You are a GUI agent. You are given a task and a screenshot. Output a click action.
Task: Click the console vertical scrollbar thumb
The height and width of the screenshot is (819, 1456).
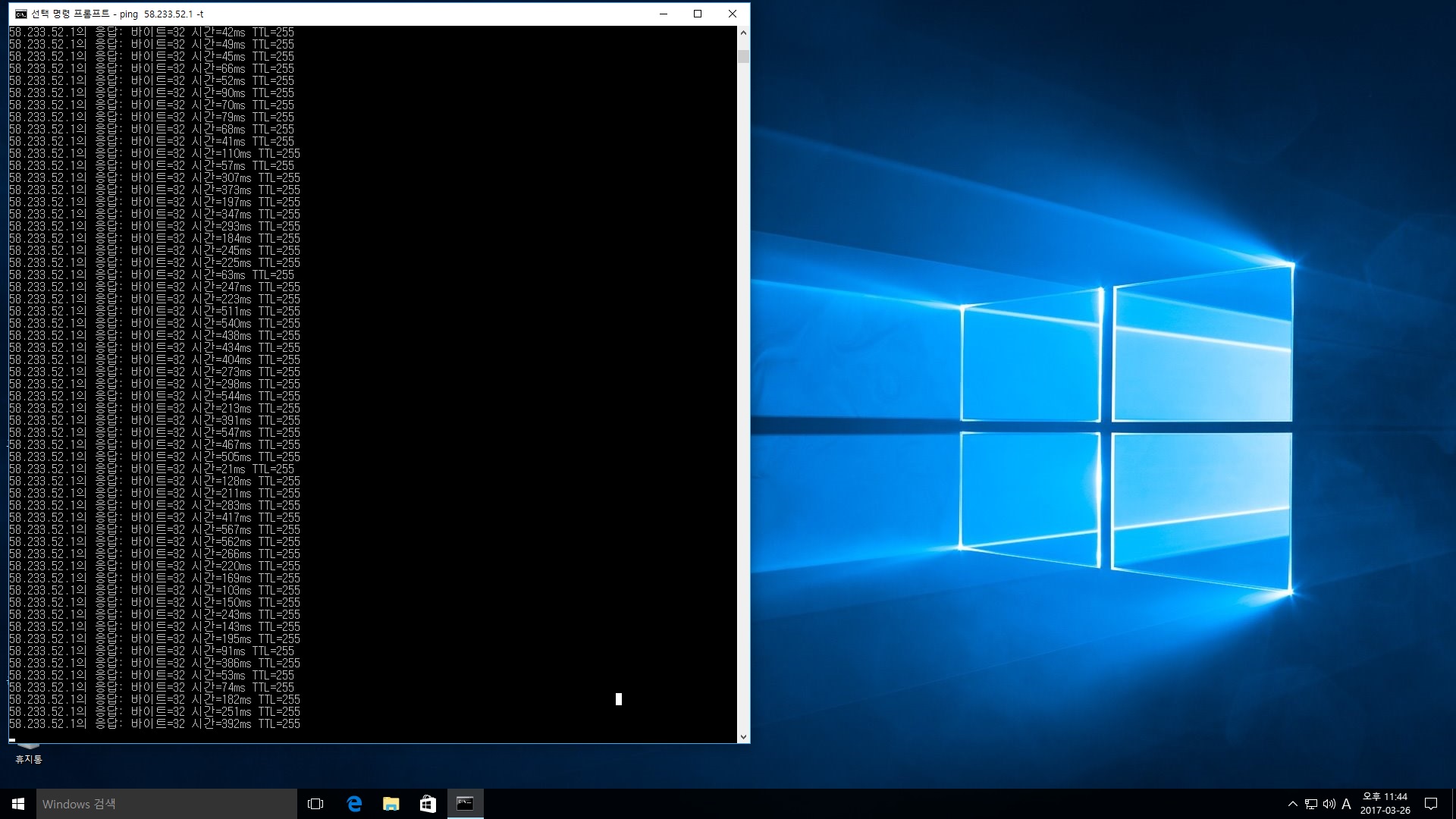(743, 57)
